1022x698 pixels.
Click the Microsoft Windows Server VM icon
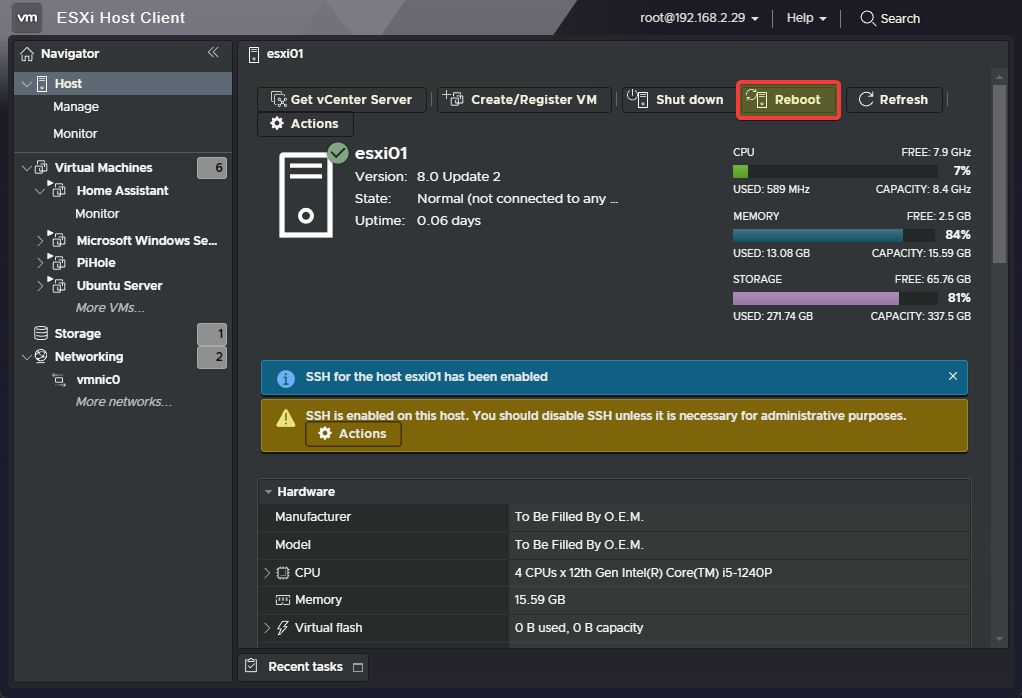57,240
